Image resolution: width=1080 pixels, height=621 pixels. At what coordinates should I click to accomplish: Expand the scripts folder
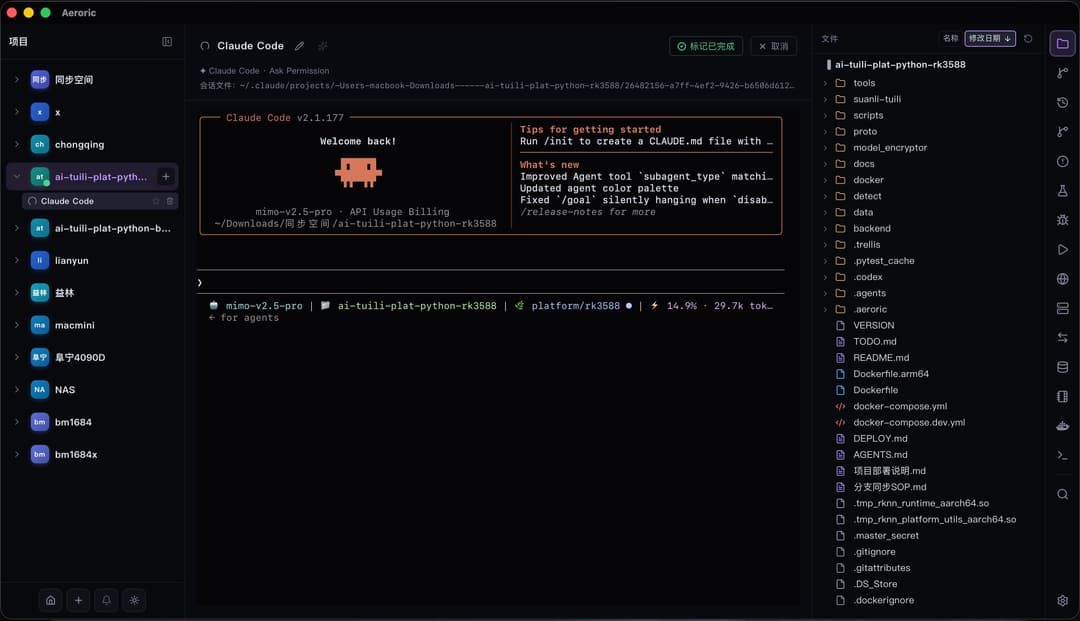tap(825, 116)
